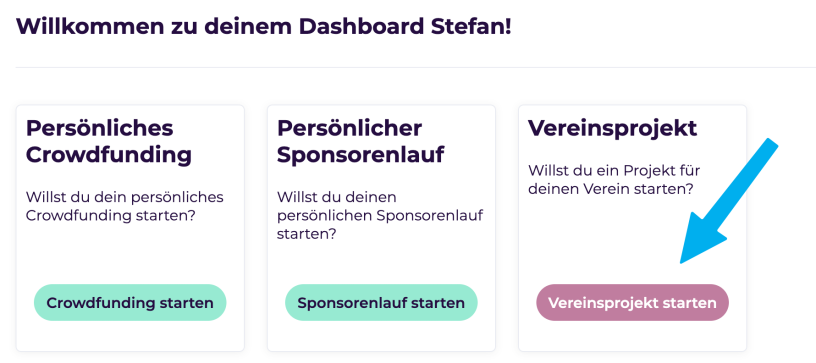Start a personal Sponsorenlauf via its green button
Viewport: 816px width, 363px height.
(381, 302)
